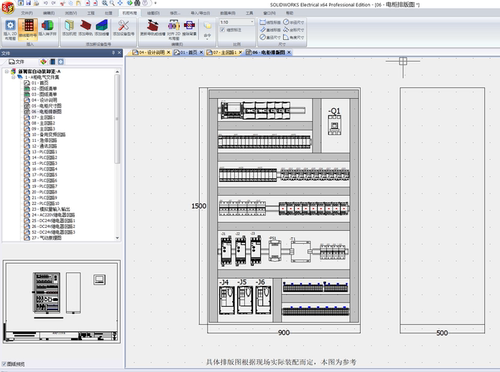The image size is (500, 372).
Task: Open the 工具 ribbon tab
Action: click(x=249, y=13)
